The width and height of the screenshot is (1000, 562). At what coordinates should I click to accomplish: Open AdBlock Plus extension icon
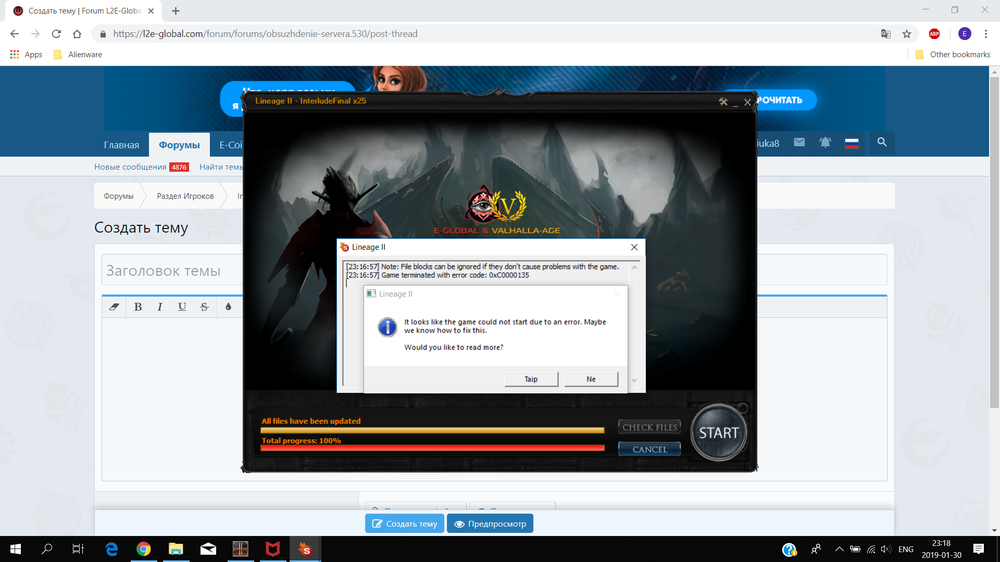pos(934,34)
